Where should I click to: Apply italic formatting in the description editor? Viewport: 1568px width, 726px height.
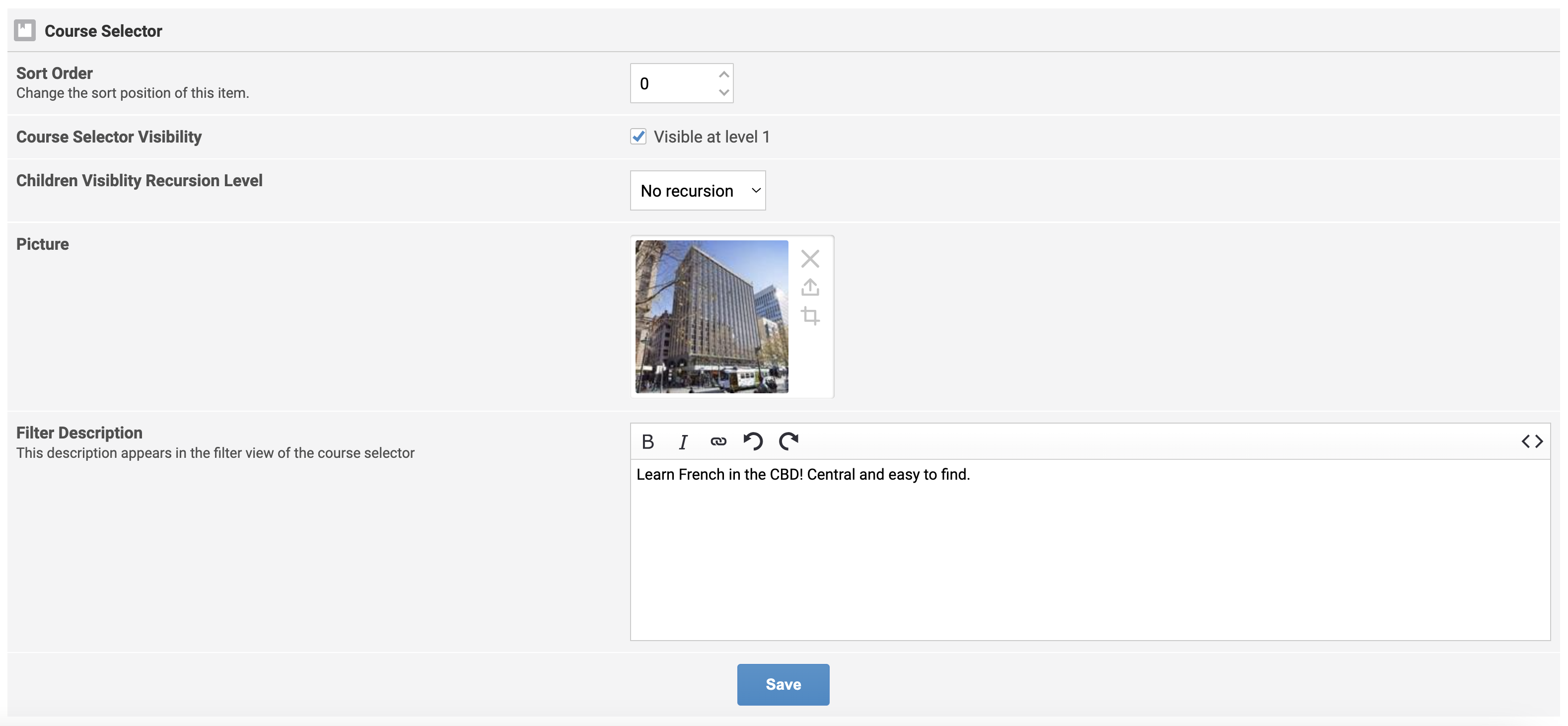click(x=683, y=442)
